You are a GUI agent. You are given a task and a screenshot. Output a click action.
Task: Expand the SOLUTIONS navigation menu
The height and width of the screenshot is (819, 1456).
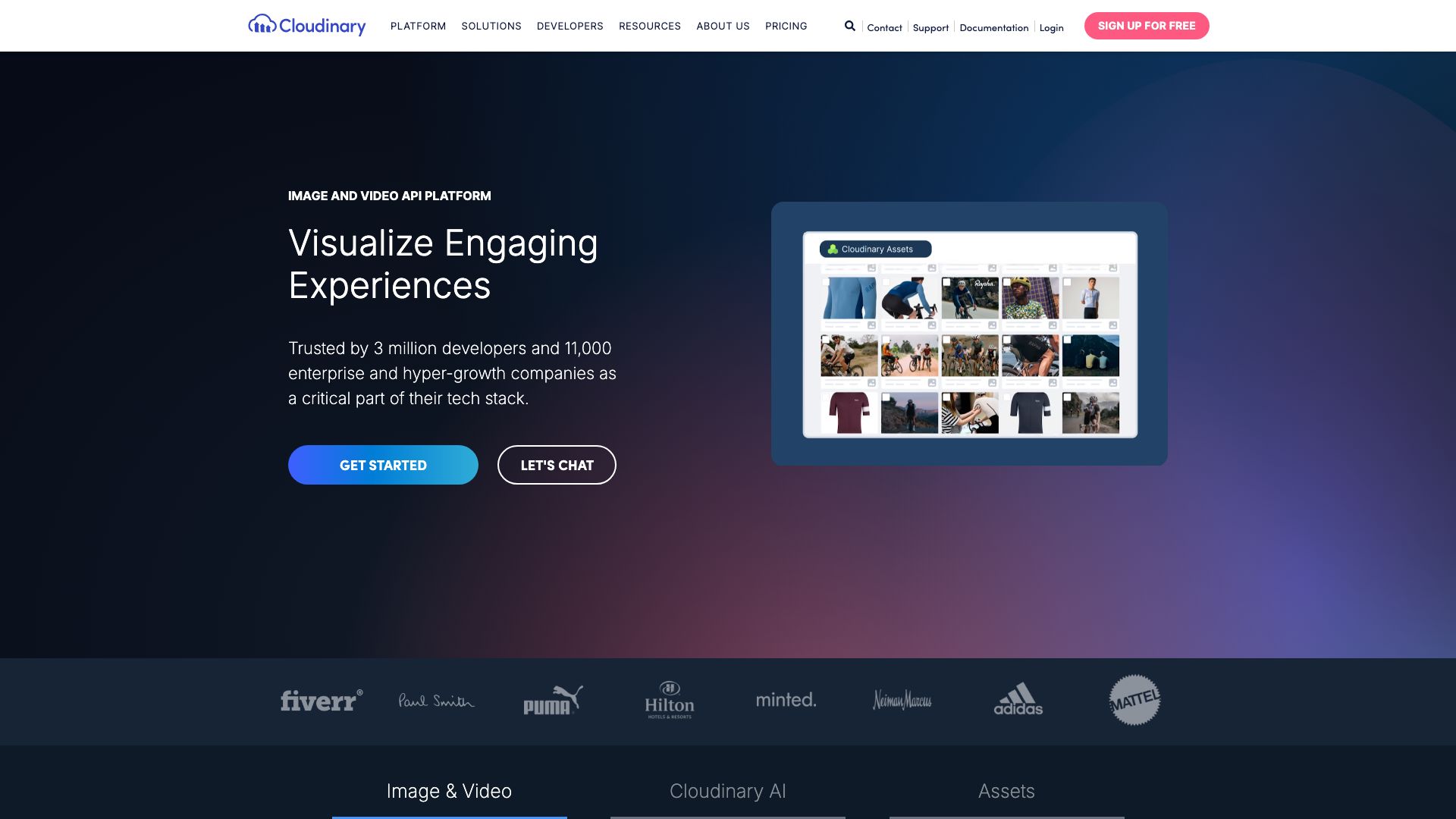[x=491, y=26]
